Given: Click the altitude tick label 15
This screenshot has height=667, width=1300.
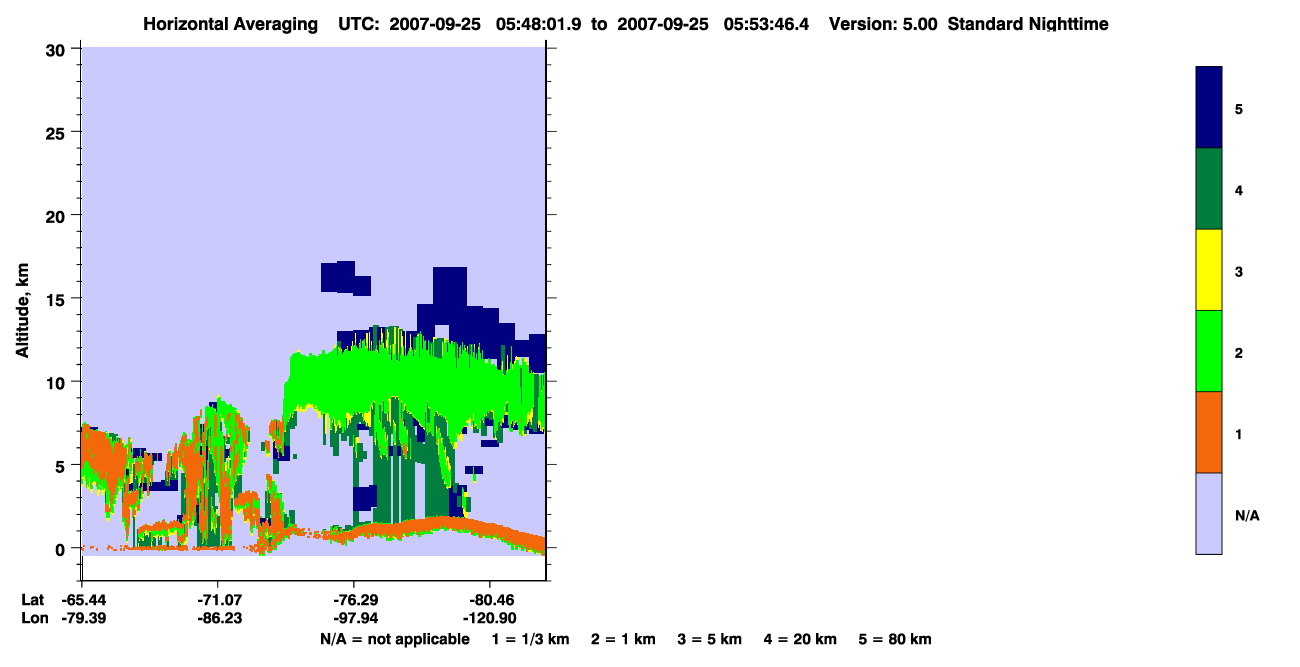Looking at the screenshot, I should click(x=56, y=299).
